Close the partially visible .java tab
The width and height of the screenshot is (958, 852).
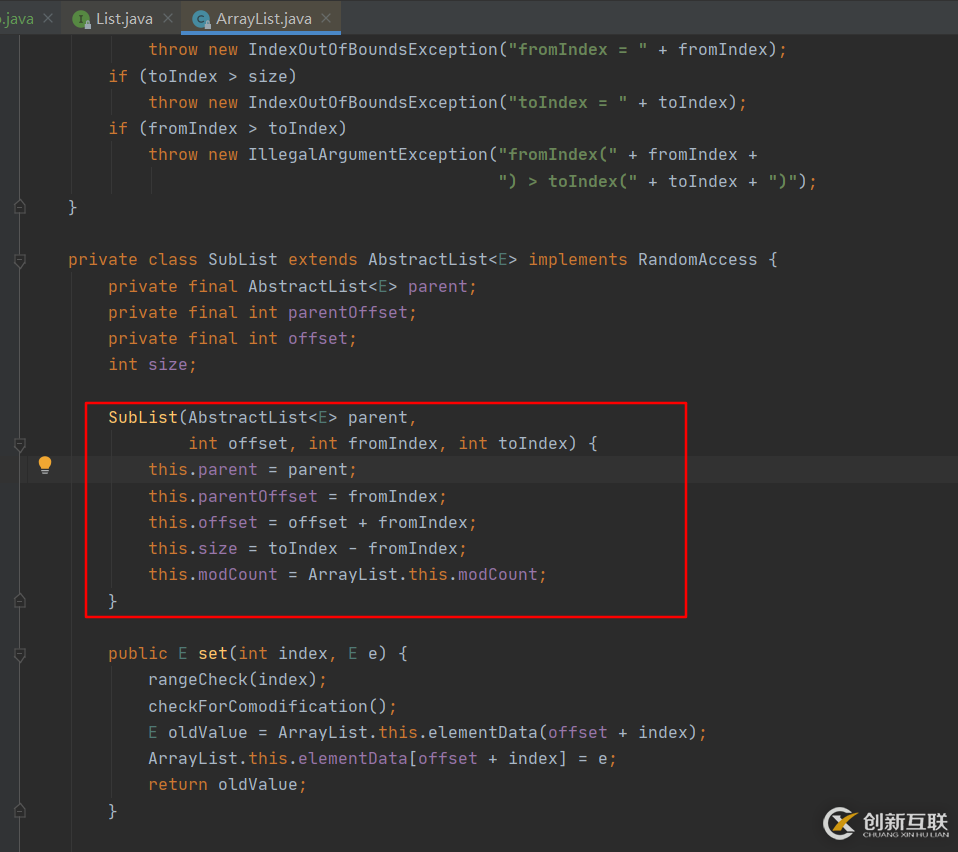click(48, 18)
